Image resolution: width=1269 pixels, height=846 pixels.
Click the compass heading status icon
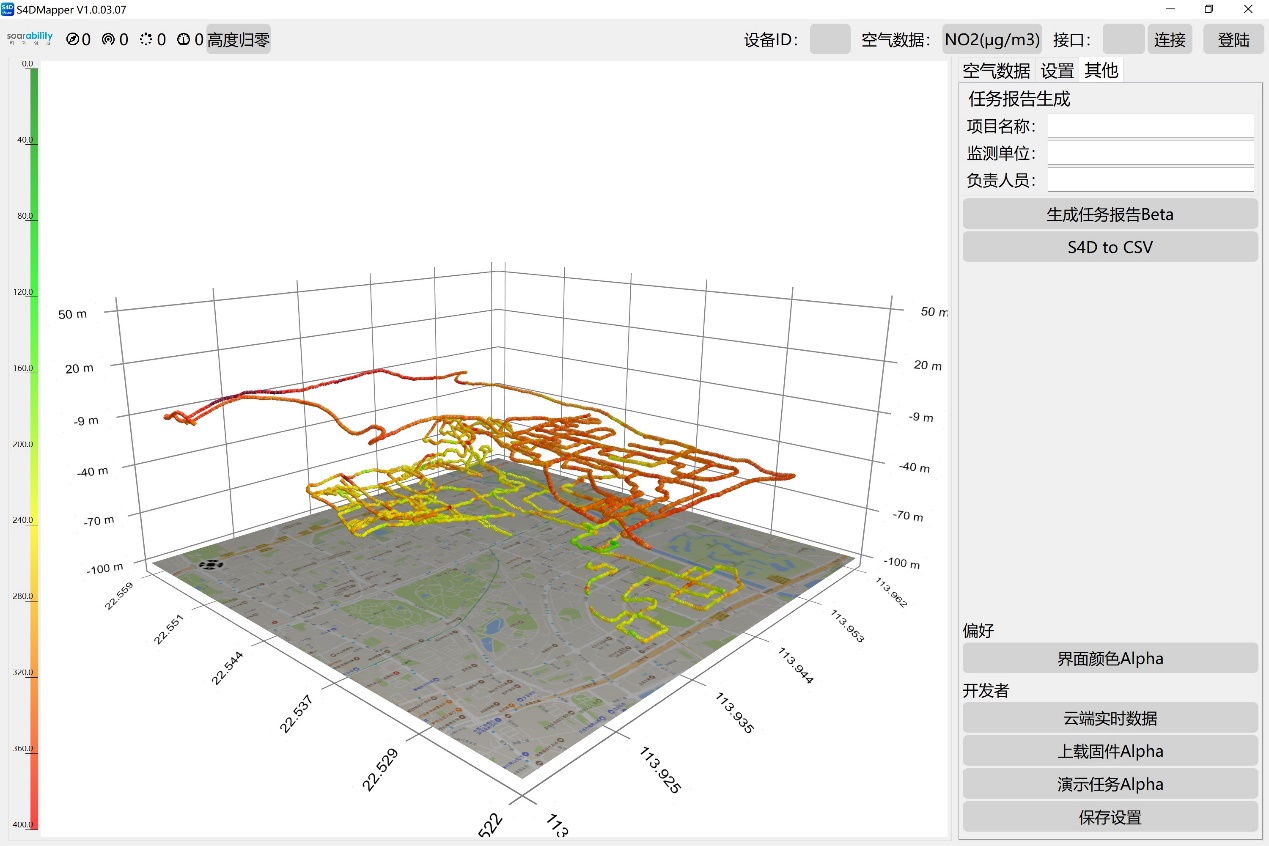click(x=73, y=40)
